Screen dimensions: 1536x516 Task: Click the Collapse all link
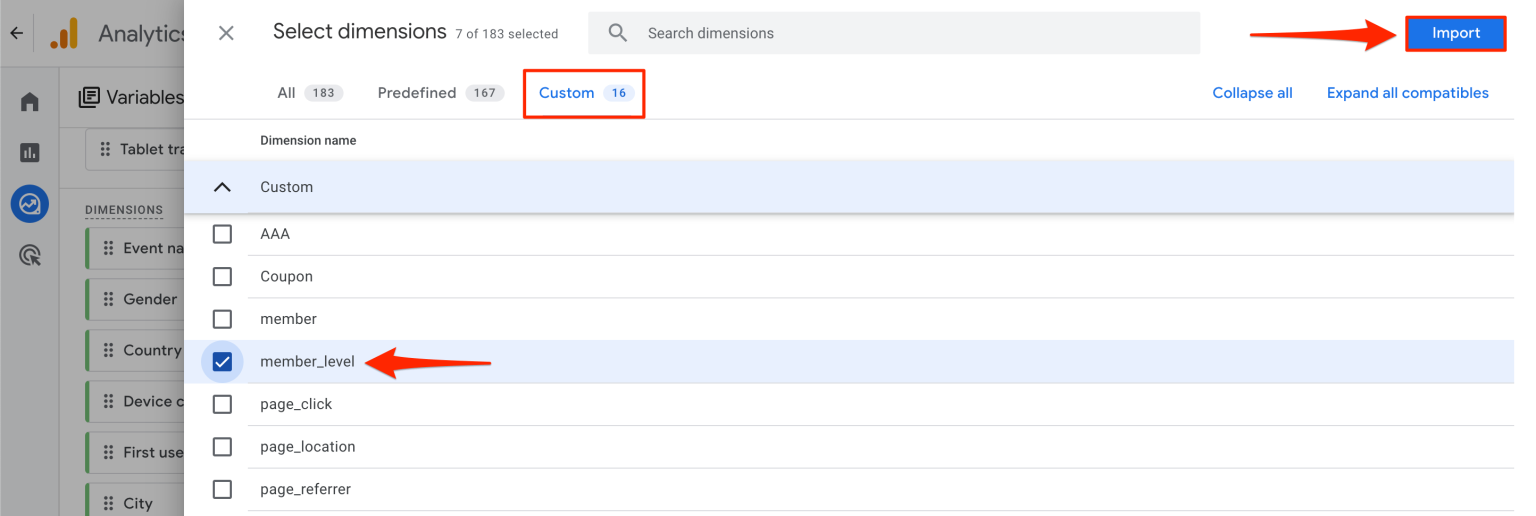tap(1252, 93)
